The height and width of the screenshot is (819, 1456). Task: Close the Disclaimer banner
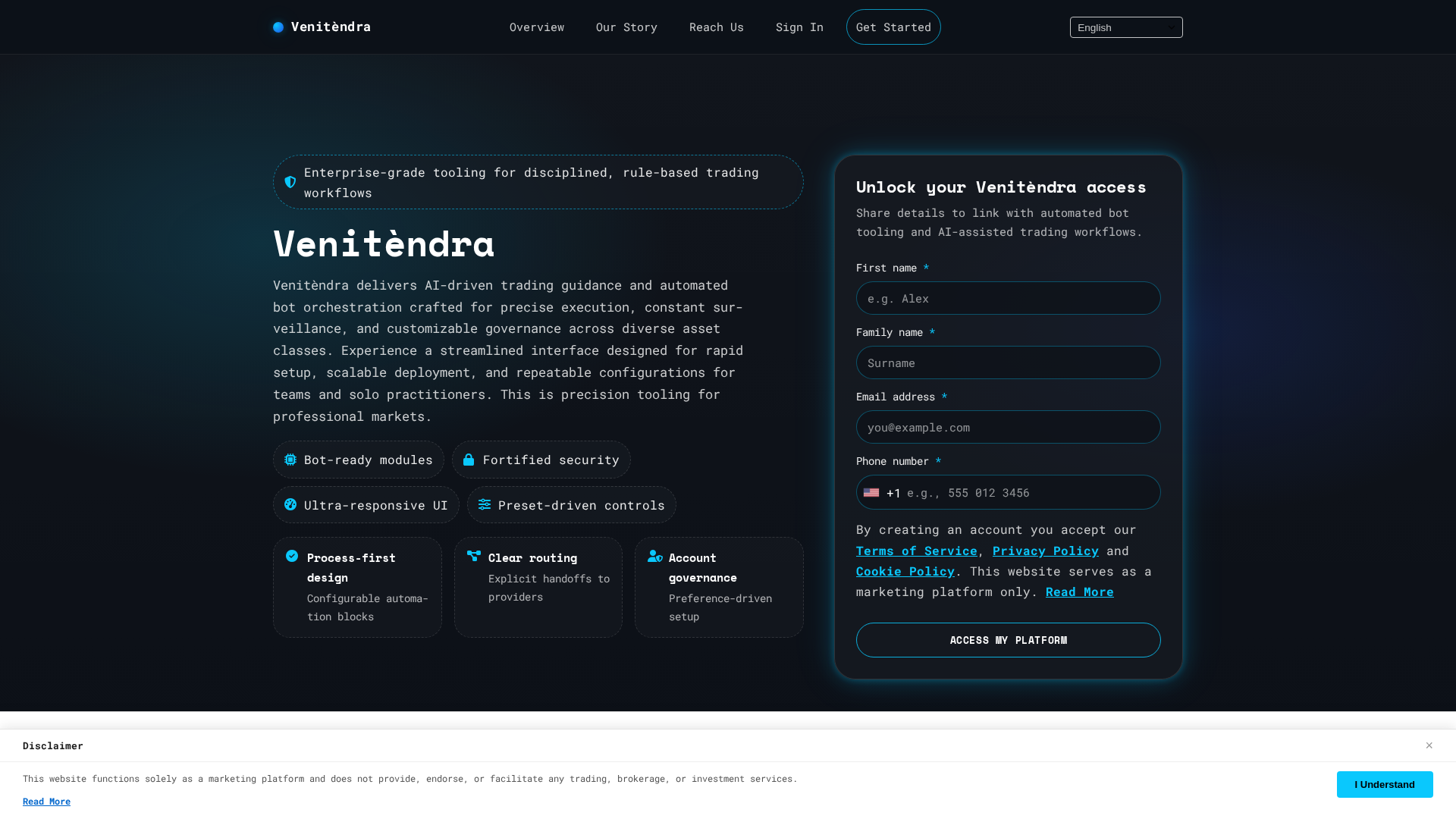tap(1429, 745)
